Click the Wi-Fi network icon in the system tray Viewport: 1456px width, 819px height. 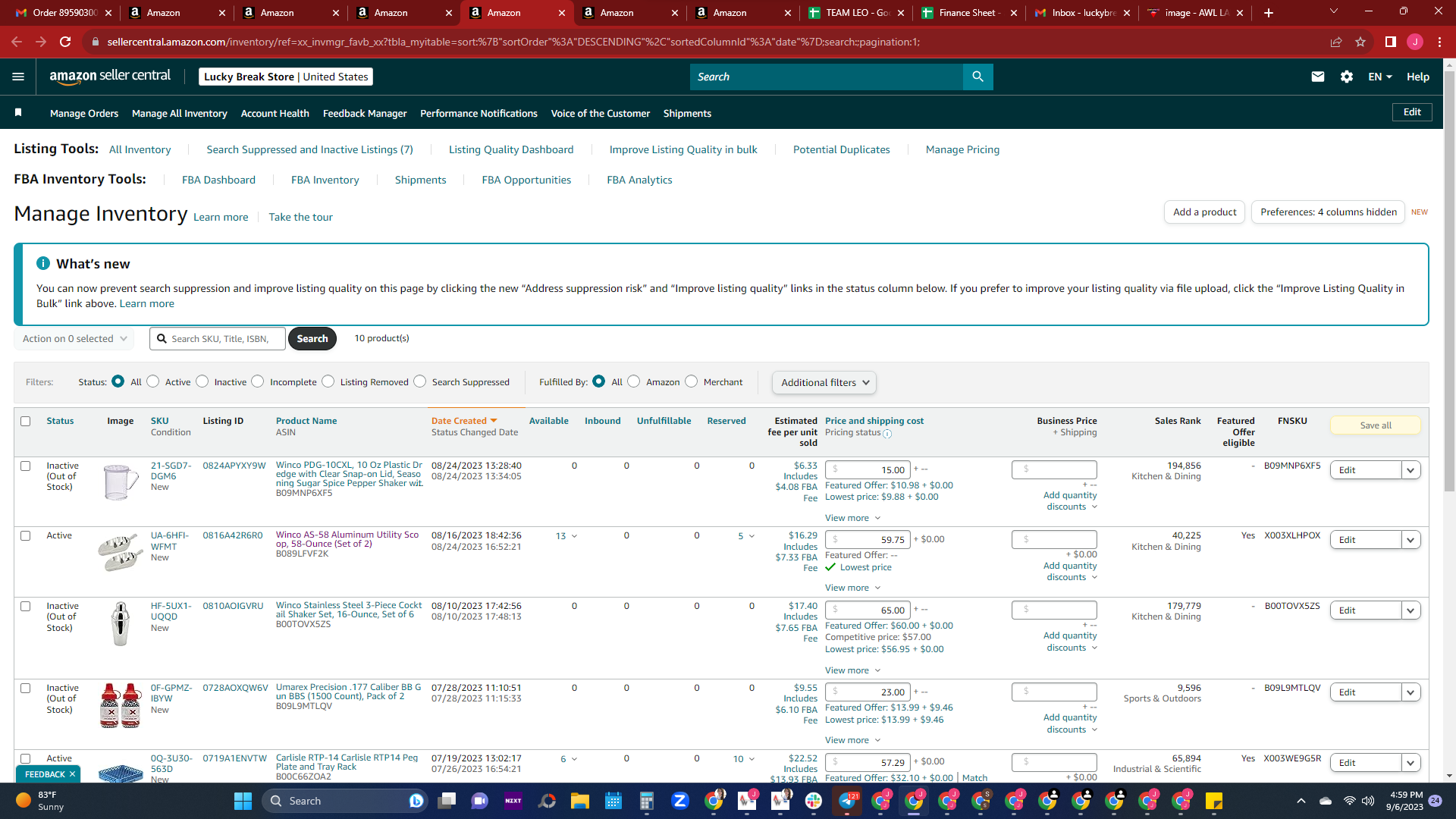[x=1349, y=801]
